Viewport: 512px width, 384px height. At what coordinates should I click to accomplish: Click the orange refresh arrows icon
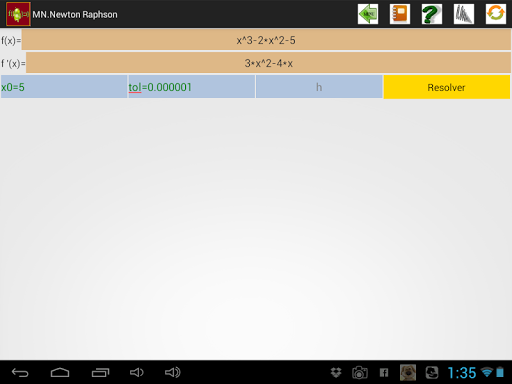click(x=496, y=14)
